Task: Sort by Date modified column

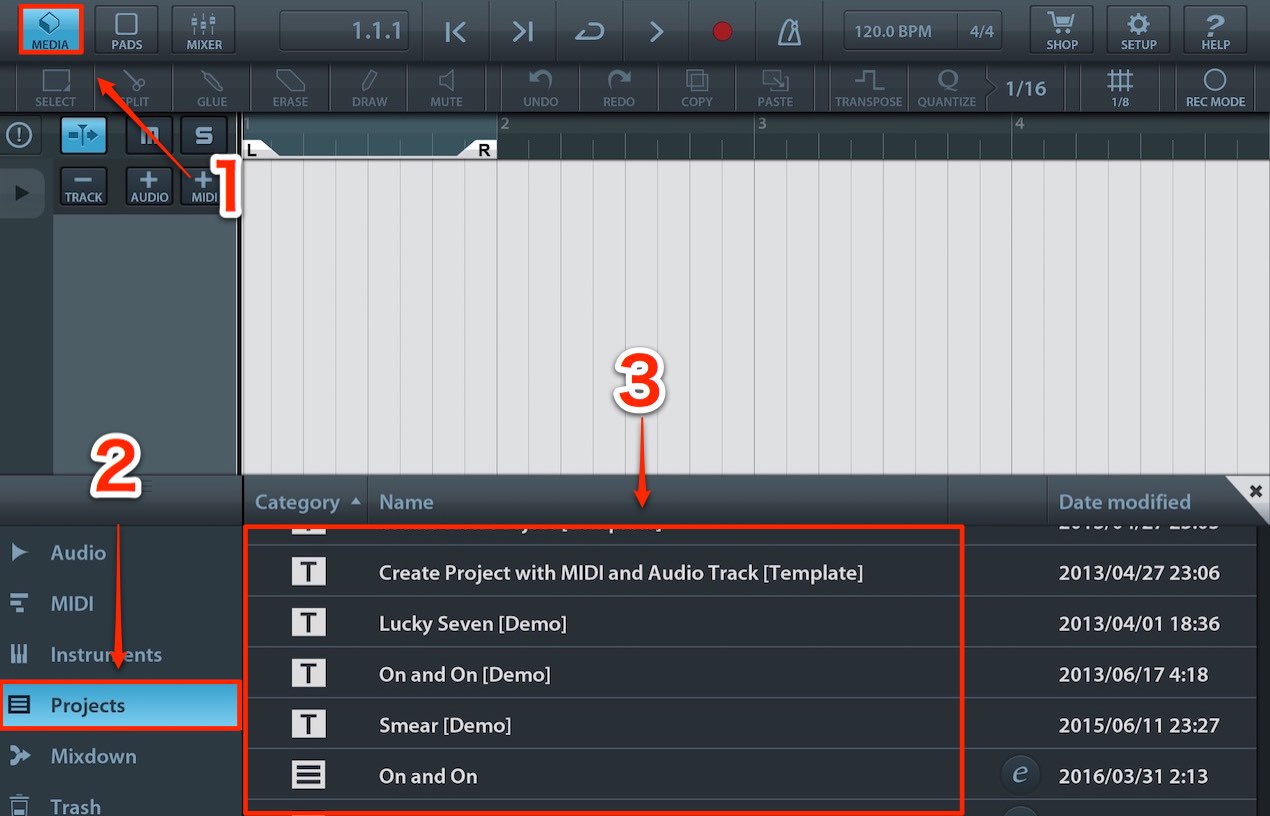Action: coord(1125,502)
